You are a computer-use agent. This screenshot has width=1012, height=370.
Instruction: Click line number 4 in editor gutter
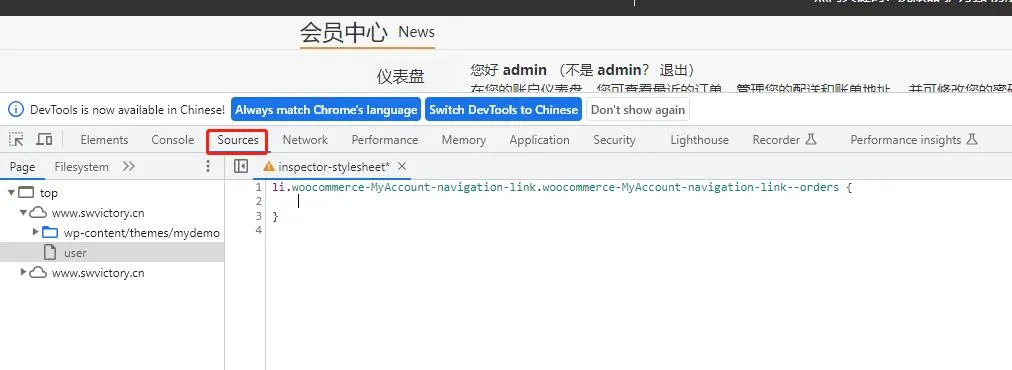coord(258,230)
